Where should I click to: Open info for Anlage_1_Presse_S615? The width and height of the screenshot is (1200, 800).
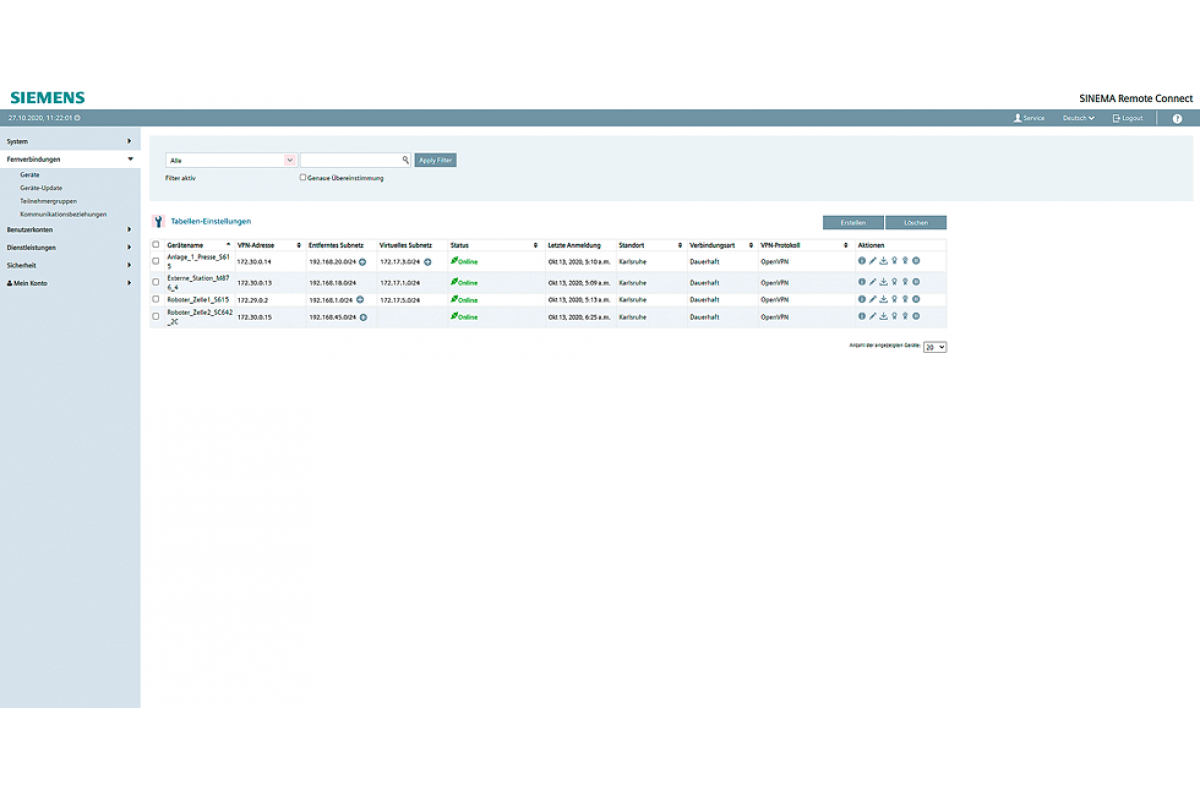[861, 261]
